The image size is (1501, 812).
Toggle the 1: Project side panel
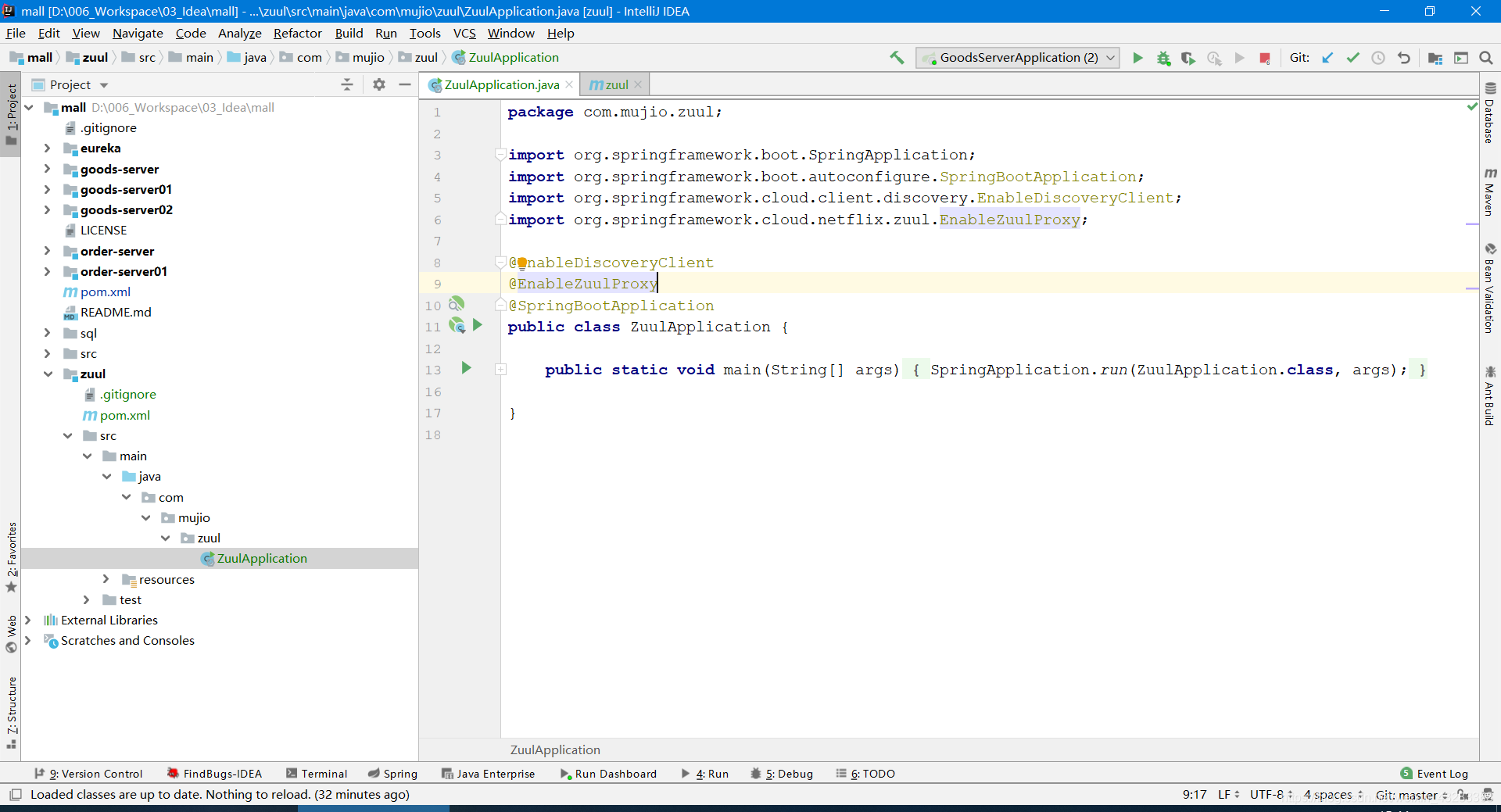click(x=11, y=114)
